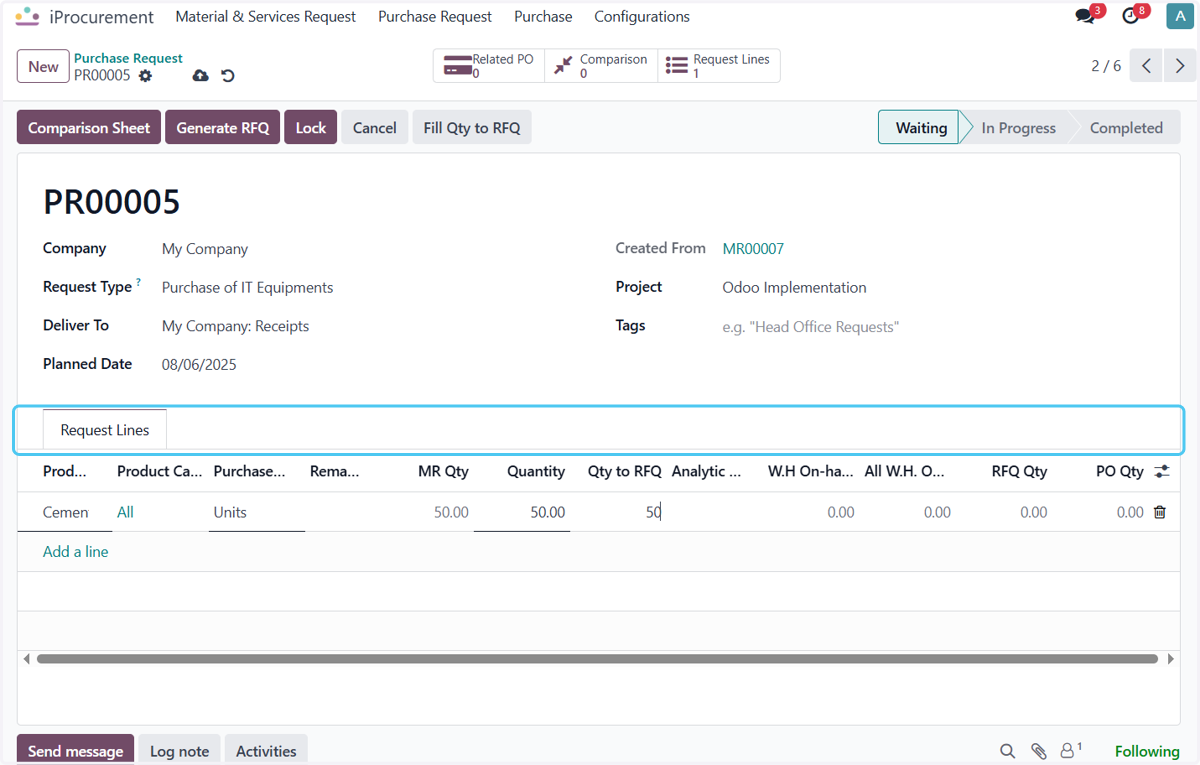Click the Comparison Sheet button
The width and height of the screenshot is (1200, 765).
(89, 128)
